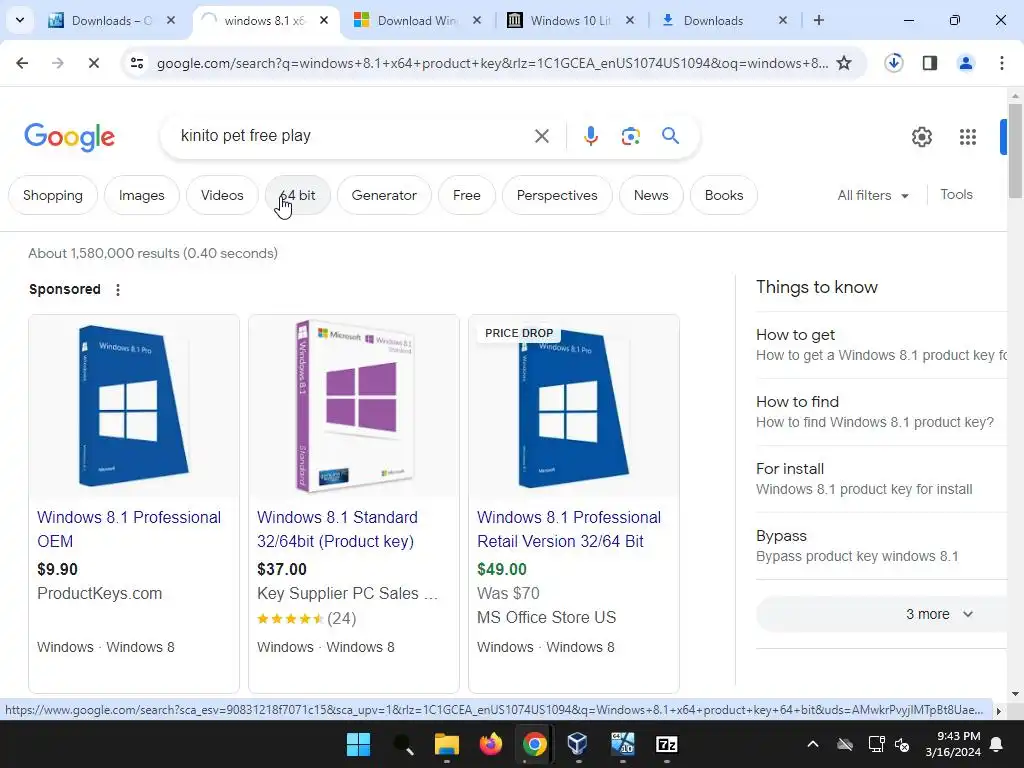The width and height of the screenshot is (1024, 768).
Task: Open the How to get topic
Action: (882, 345)
